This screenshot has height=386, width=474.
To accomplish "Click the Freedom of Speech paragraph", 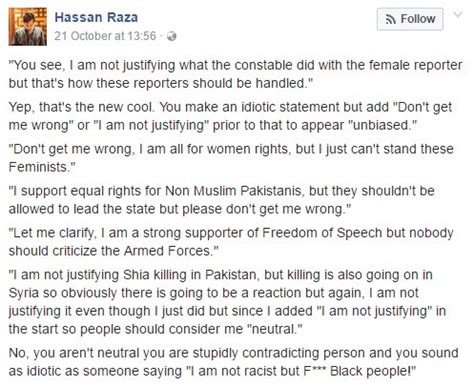I will pos(231,242).
